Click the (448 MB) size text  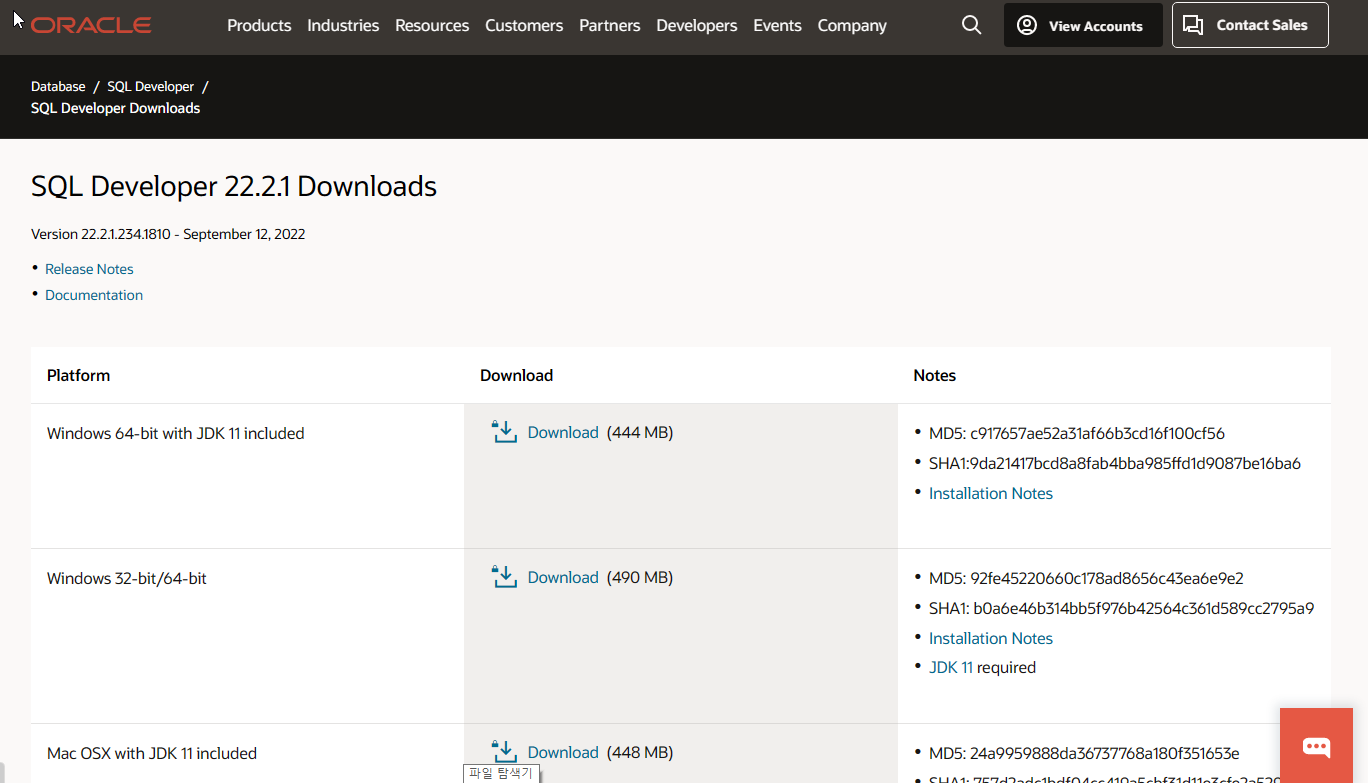[x=640, y=752]
